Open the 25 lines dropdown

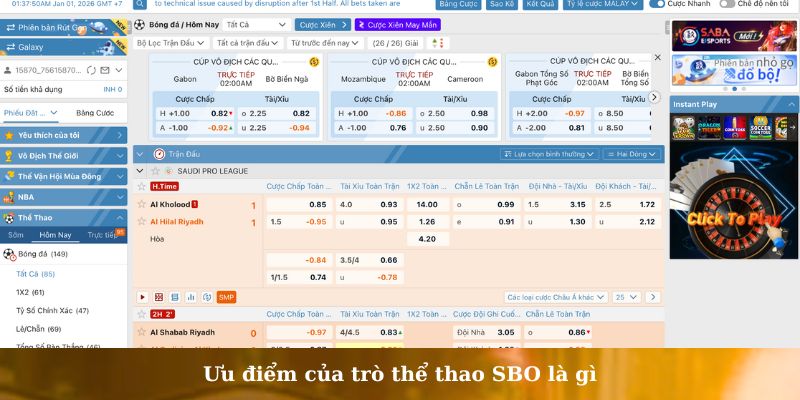tap(627, 297)
